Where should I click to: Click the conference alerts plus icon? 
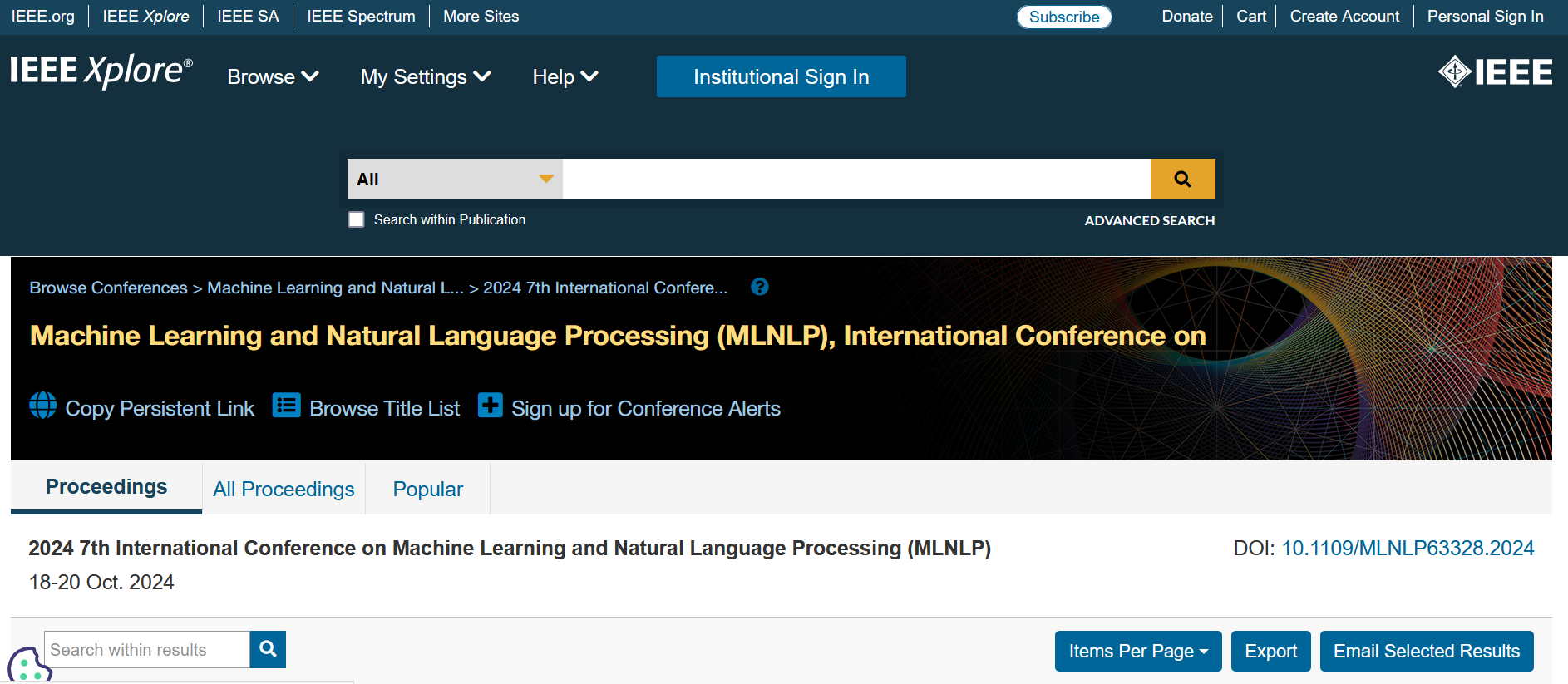pyautogui.click(x=491, y=406)
